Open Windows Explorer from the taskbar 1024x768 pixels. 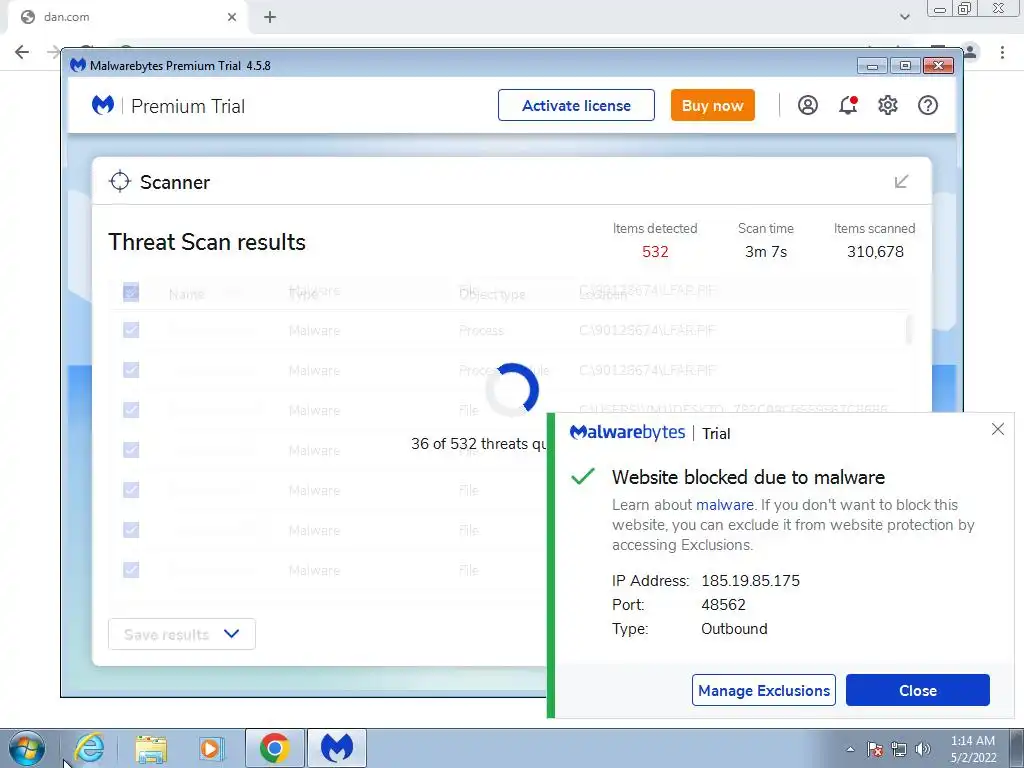point(151,748)
